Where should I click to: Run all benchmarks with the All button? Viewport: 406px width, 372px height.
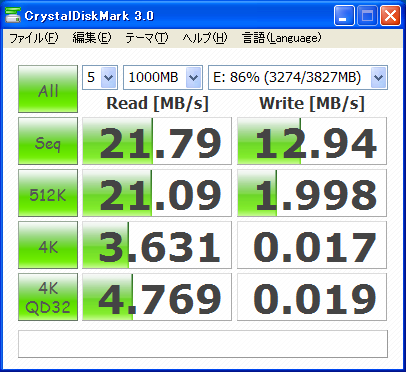(48, 89)
